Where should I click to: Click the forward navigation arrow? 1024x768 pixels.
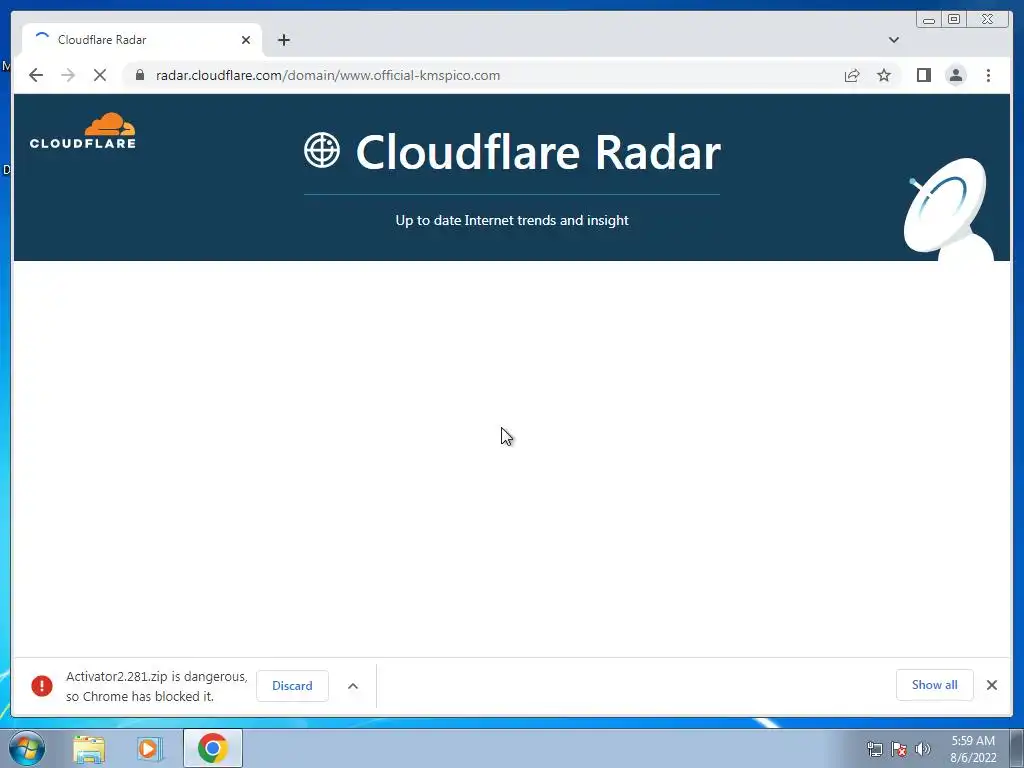click(68, 75)
